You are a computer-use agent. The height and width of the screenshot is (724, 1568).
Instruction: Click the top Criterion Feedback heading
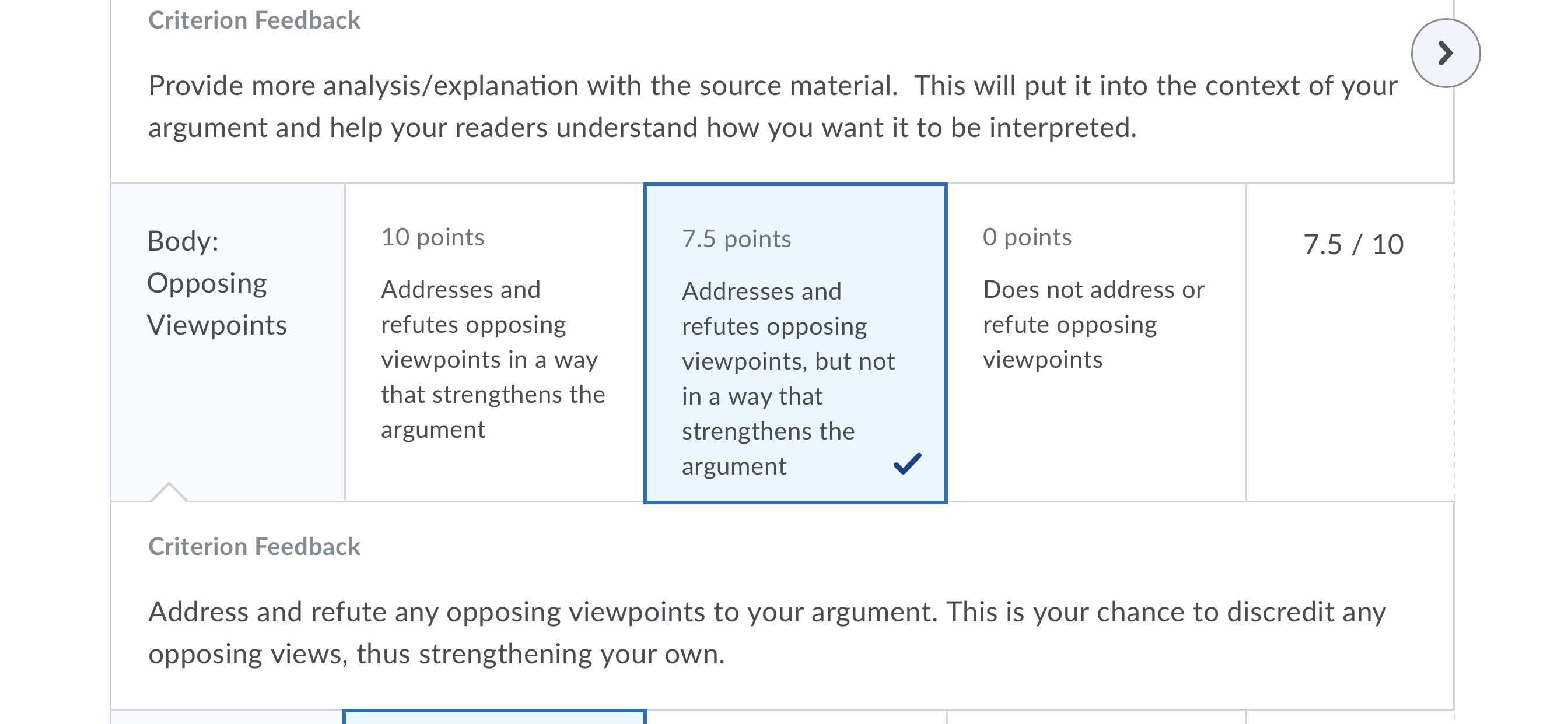(x=254, y=20)
